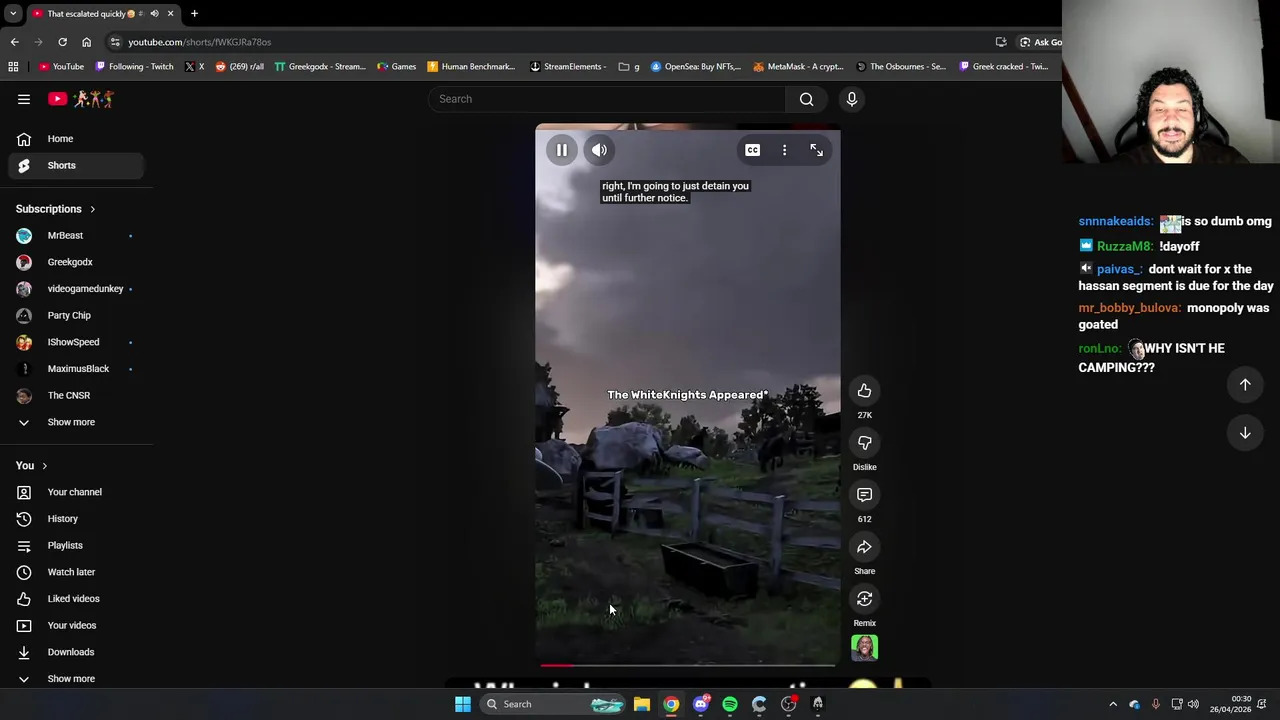Image resolution: width=1280 pixels, height=720 pixels.
Task: Open the StreamElements bookmark
Action: (568, 67)
